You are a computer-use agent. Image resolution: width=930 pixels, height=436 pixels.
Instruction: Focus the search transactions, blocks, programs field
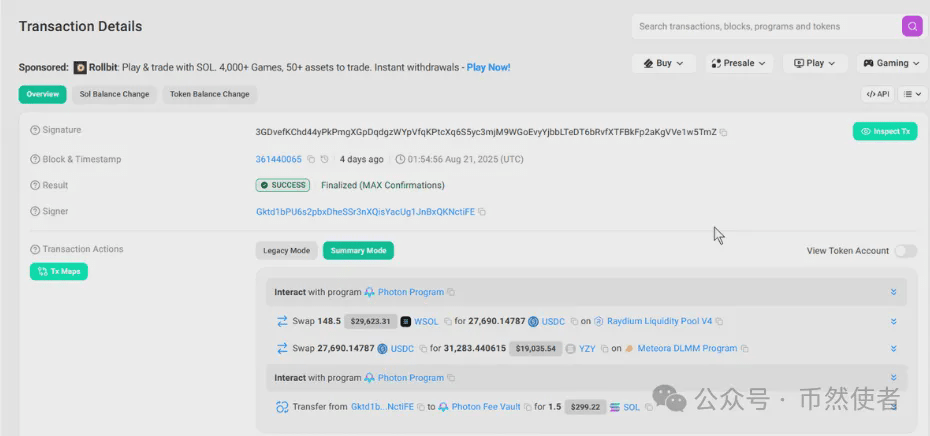pos(767,27)
